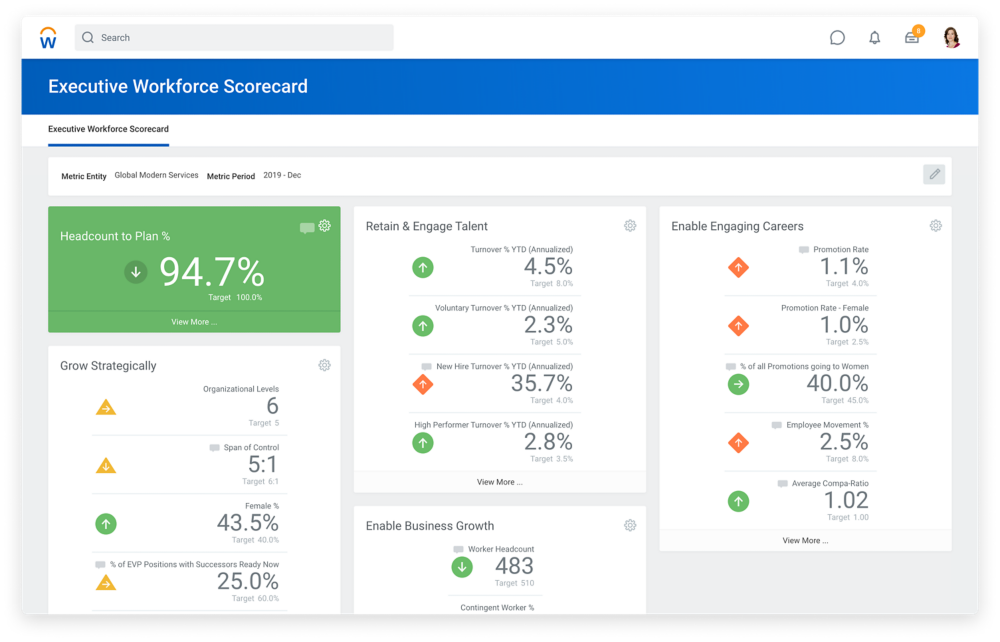This screenshot has height=642, width=1000.
Task: Click the Worker Headcount 483 value
Action: [x=514, y=566]
